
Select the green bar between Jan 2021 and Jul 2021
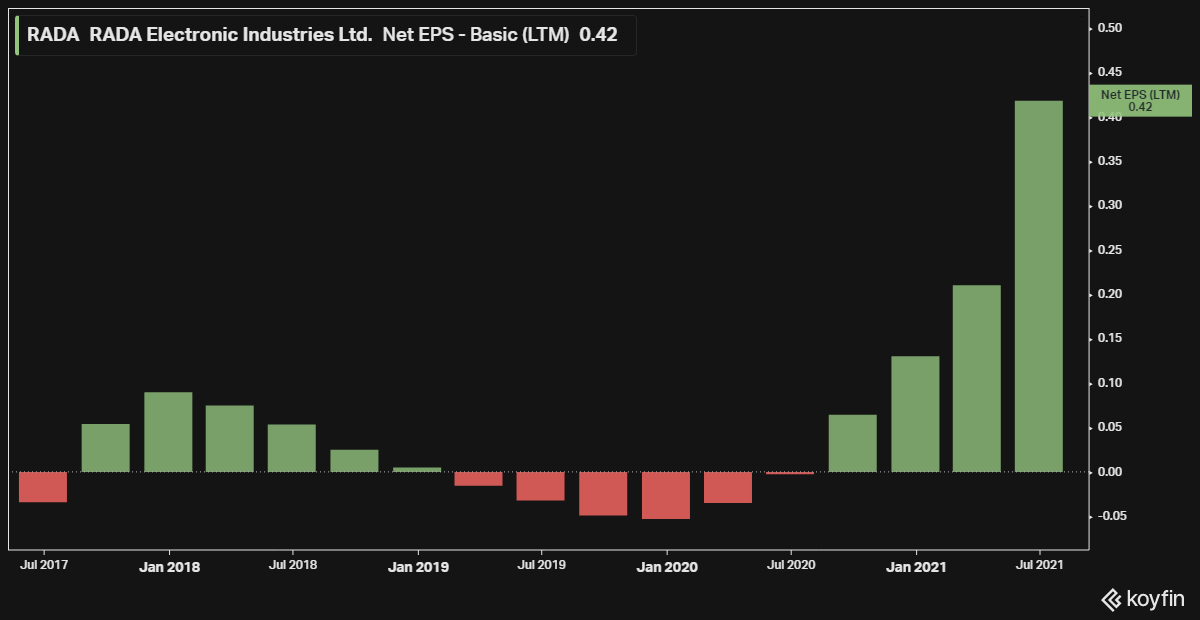977,379
